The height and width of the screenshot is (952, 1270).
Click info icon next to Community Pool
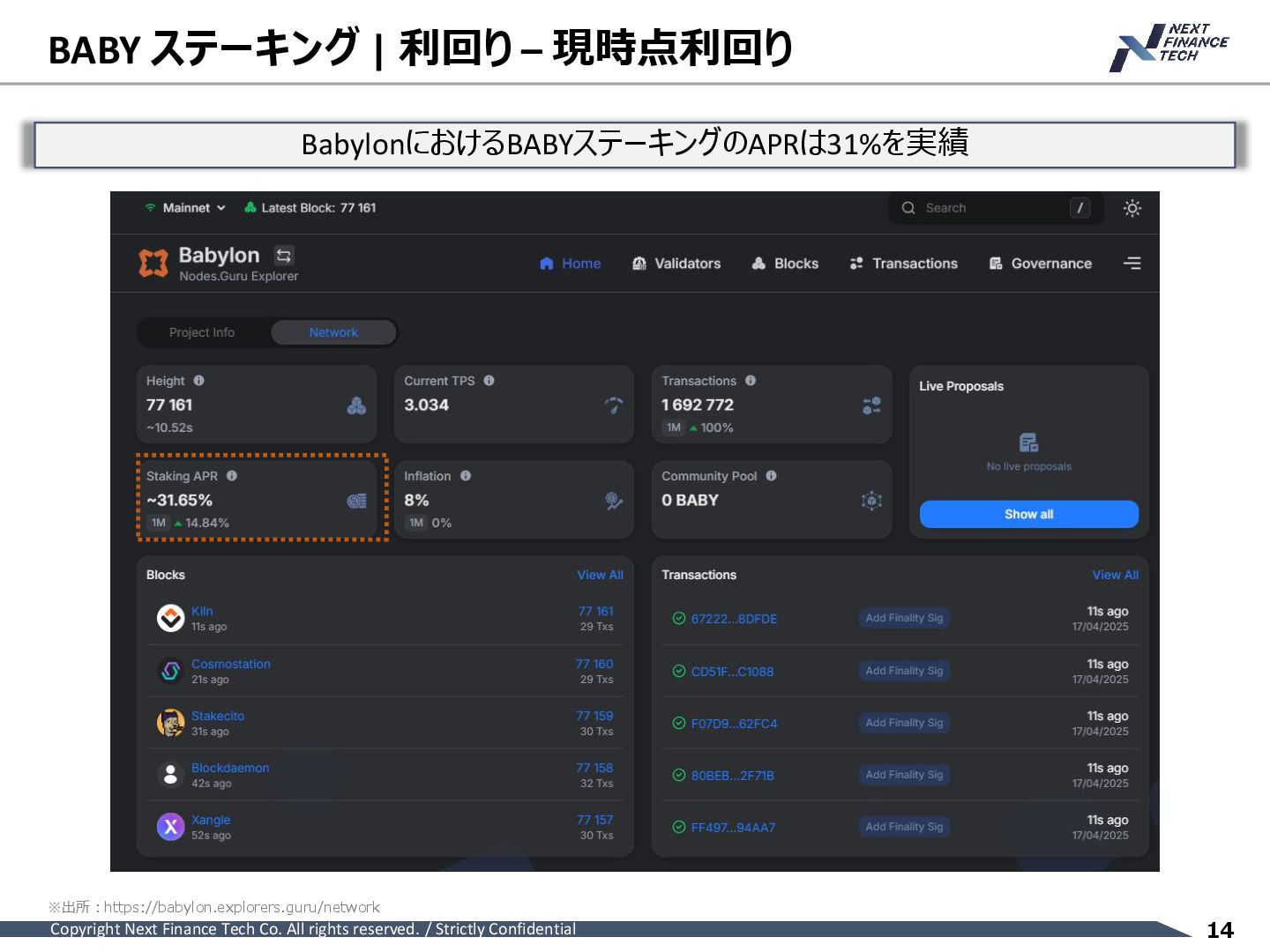[772, 476]
